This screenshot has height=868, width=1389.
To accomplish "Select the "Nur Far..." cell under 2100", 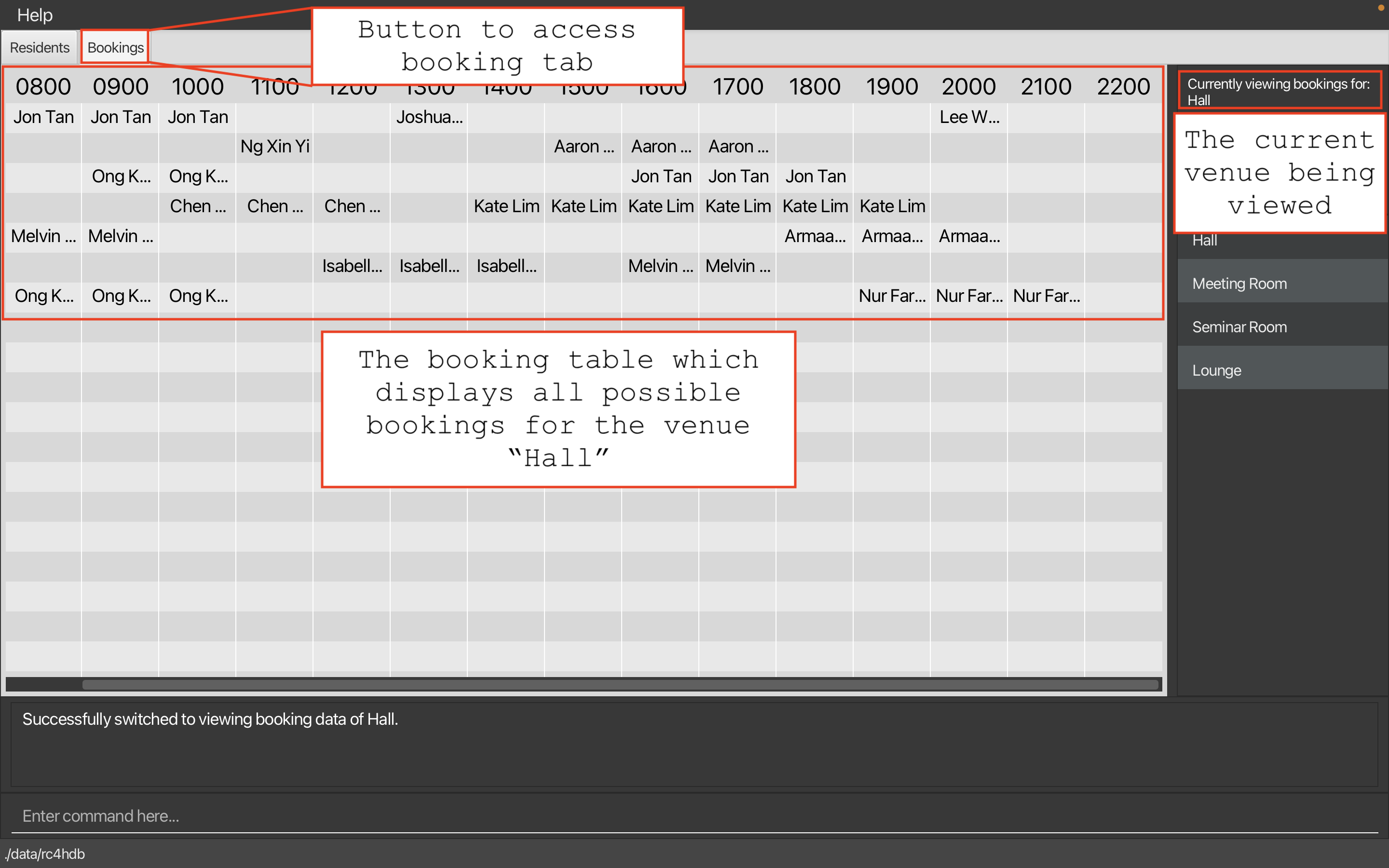I will pos(1047,296).
